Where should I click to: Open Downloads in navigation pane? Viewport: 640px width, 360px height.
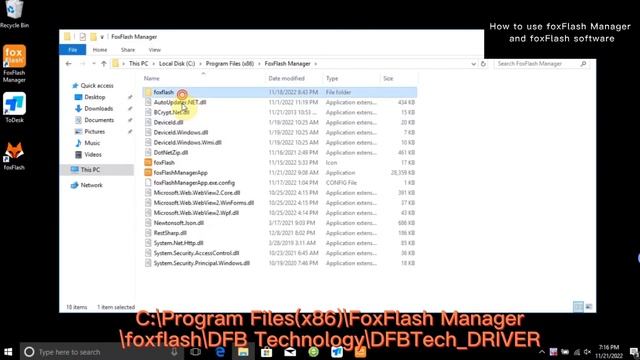tap(98, 109)
